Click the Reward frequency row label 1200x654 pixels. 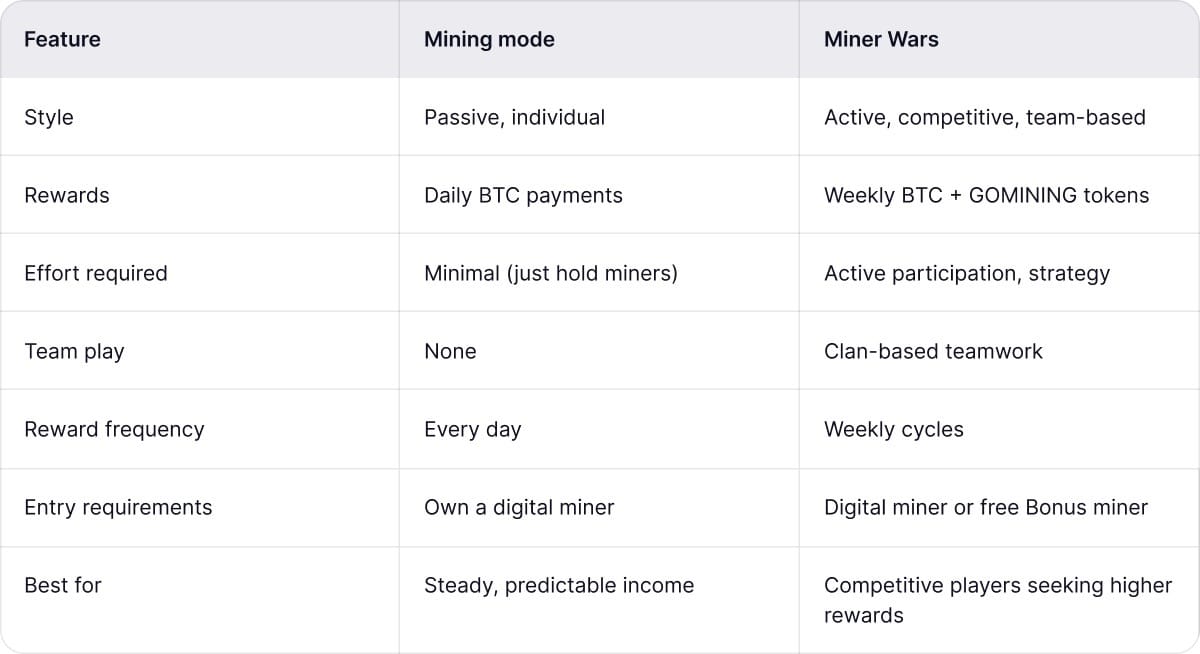click(114, 429)
